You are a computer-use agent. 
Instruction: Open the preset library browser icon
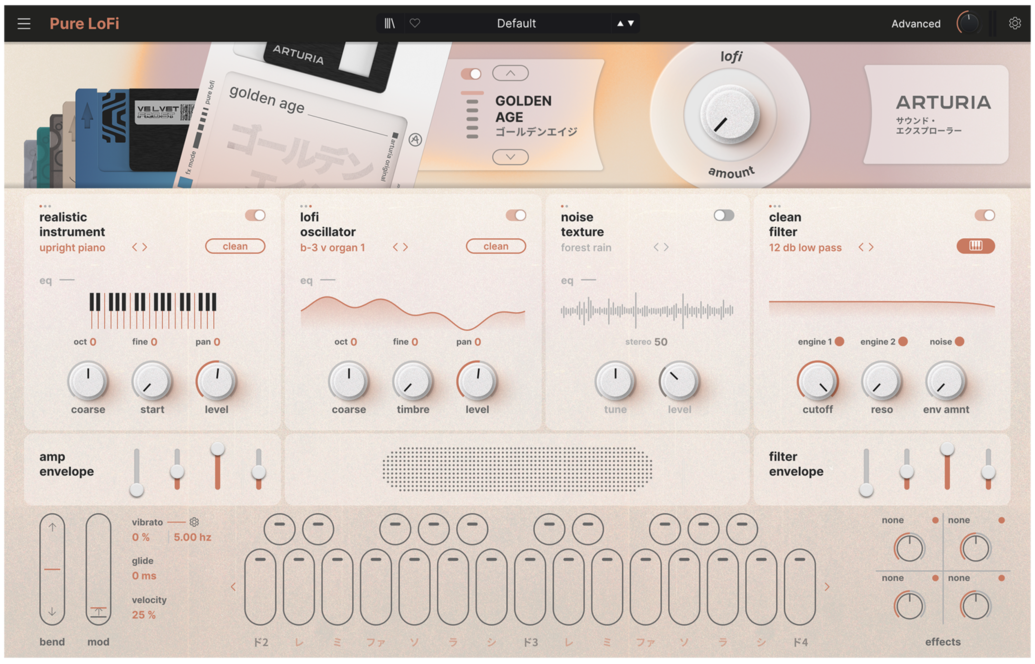(x=389, y=23)
